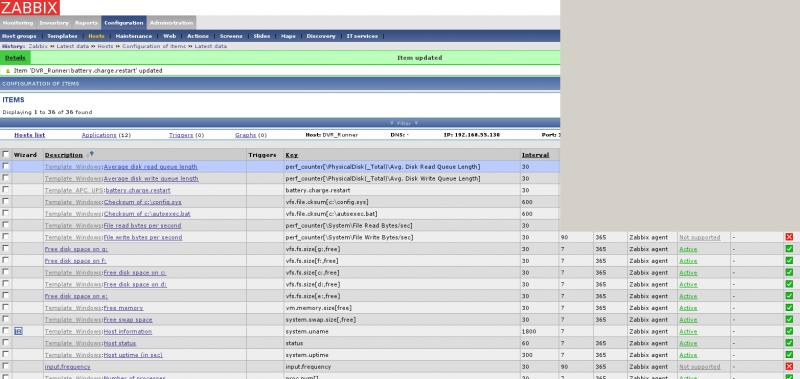Open Templates in Configuration submenu
Screen dimensions: 800x379
pyautogui.click(x=62, y=36)
